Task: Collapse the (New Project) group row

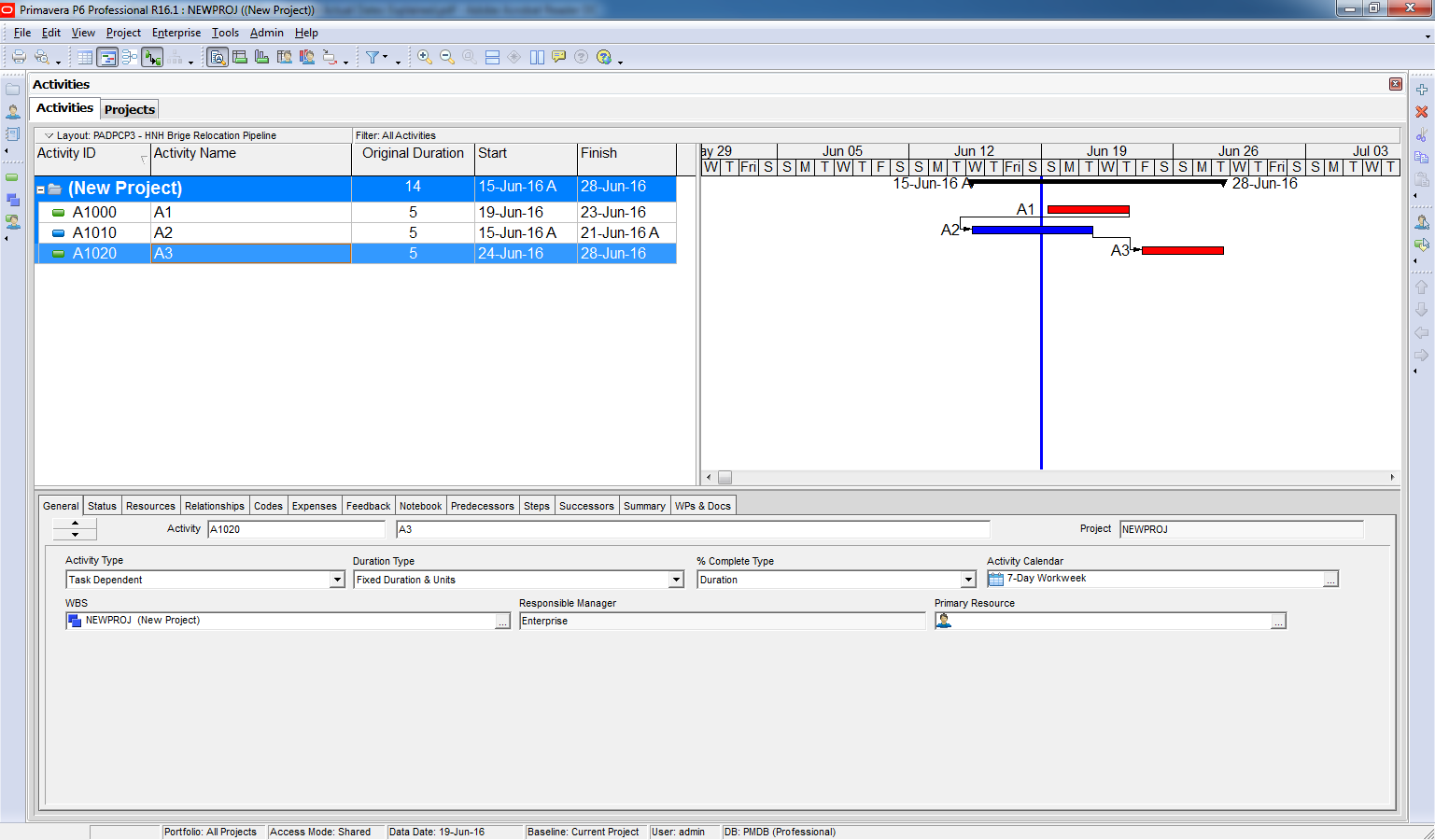Action: coord(41,189)
